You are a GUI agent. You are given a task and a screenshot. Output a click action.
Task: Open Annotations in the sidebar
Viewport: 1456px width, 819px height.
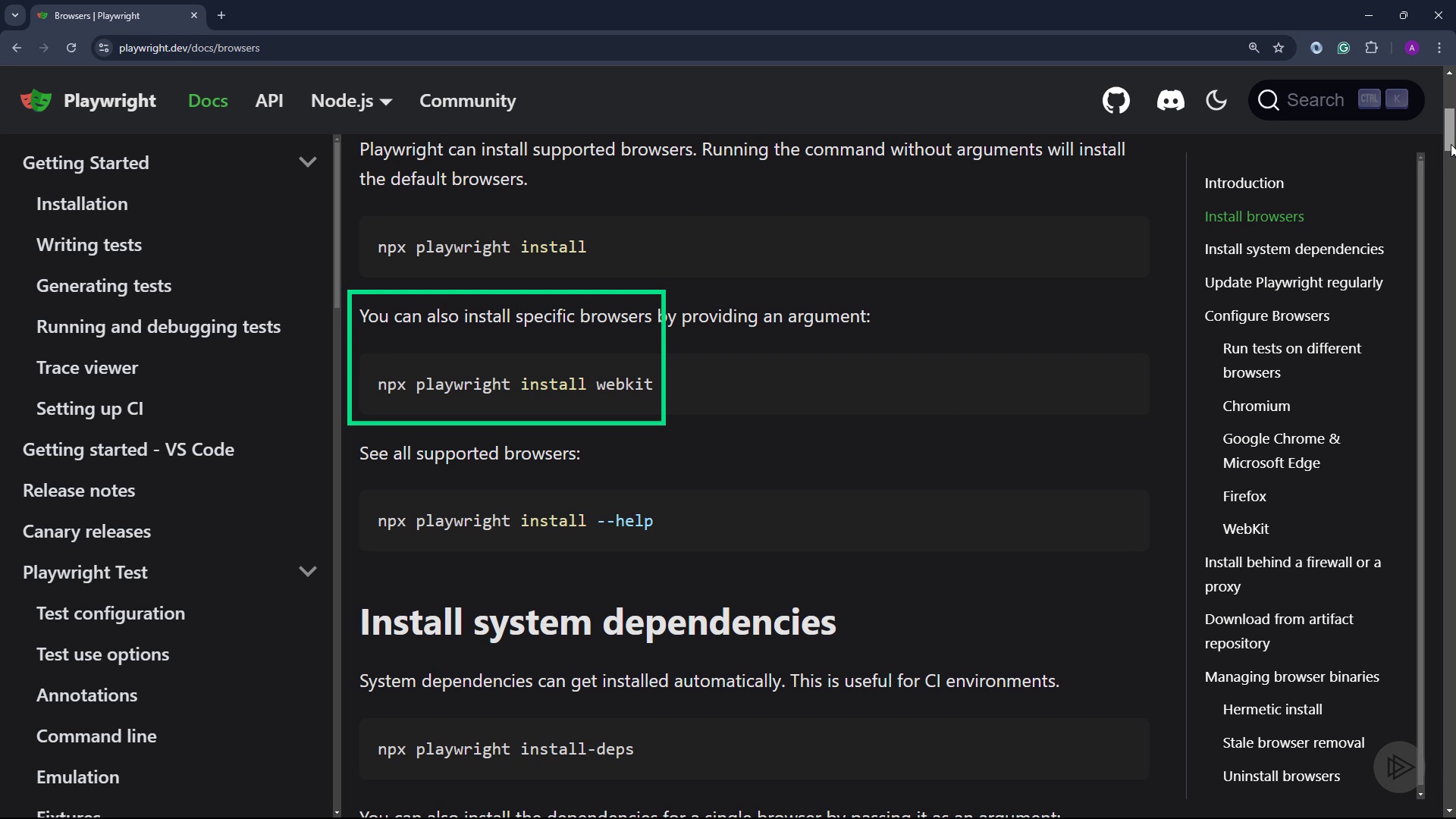[x=86, y=695]
